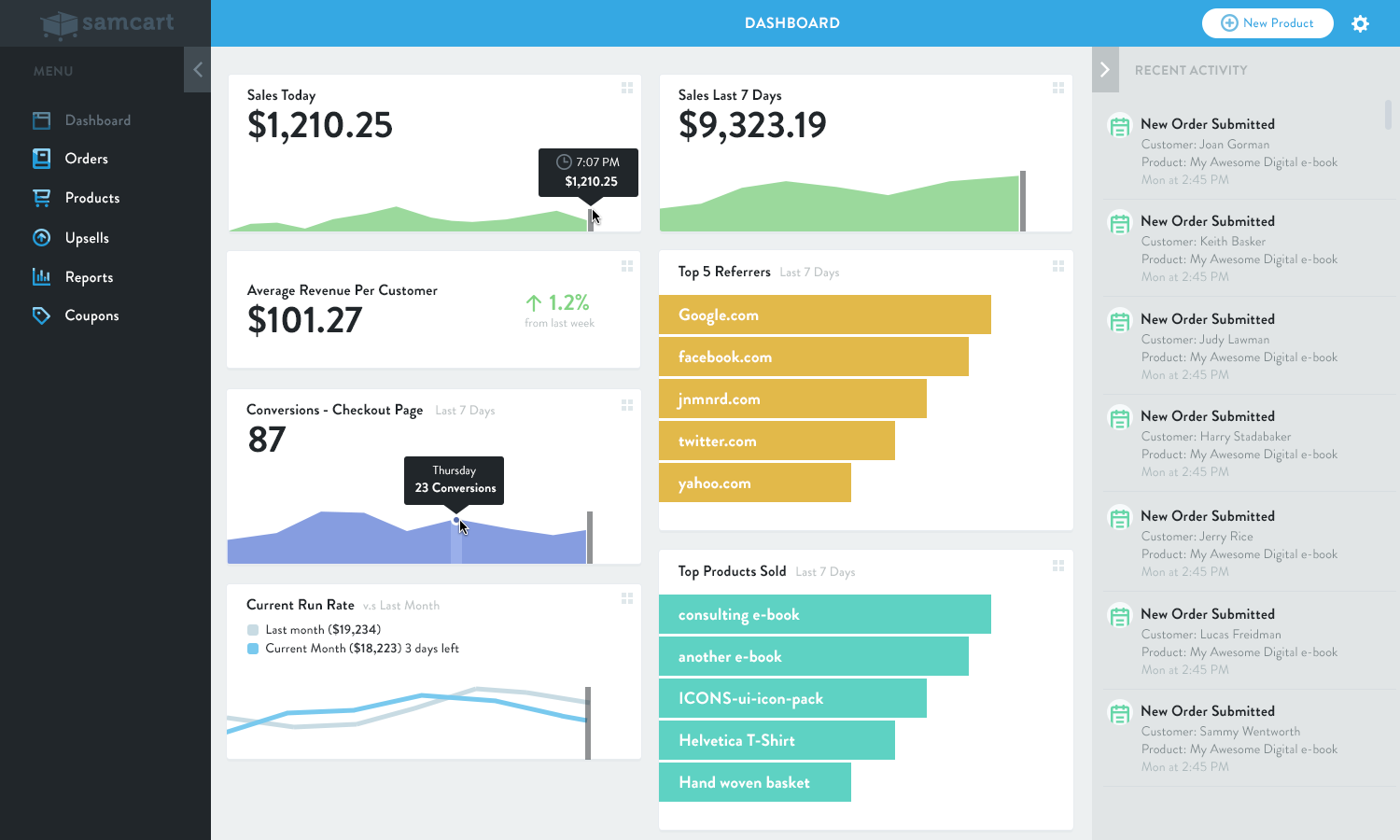Click the grid handle on Sales Today card
Image resolution: width=1400 pixels, height=840 pixels.
tap(627, 88)
